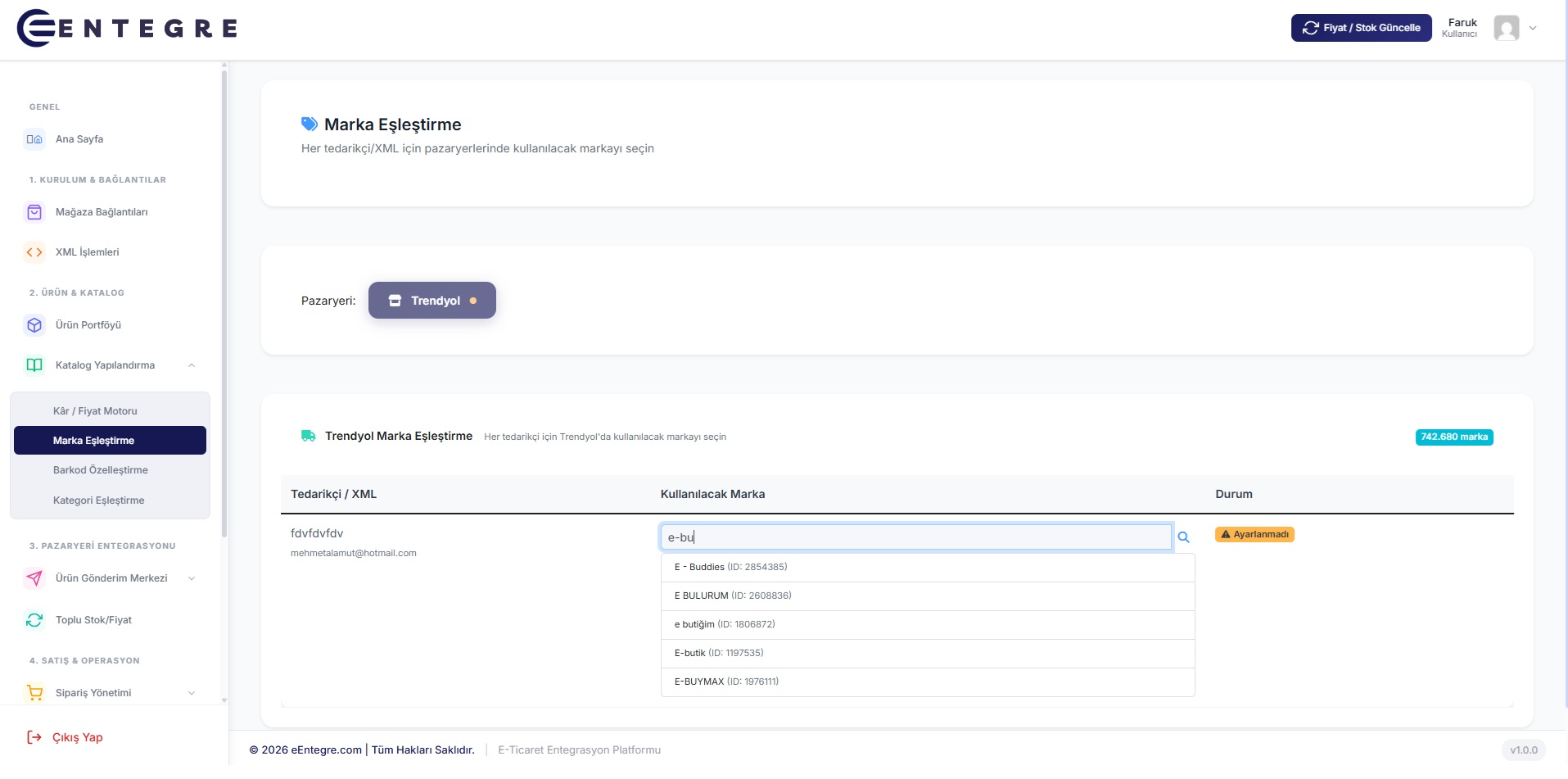
Task: Go to Kategori Eşleştirme
Action: click(110, 500)
